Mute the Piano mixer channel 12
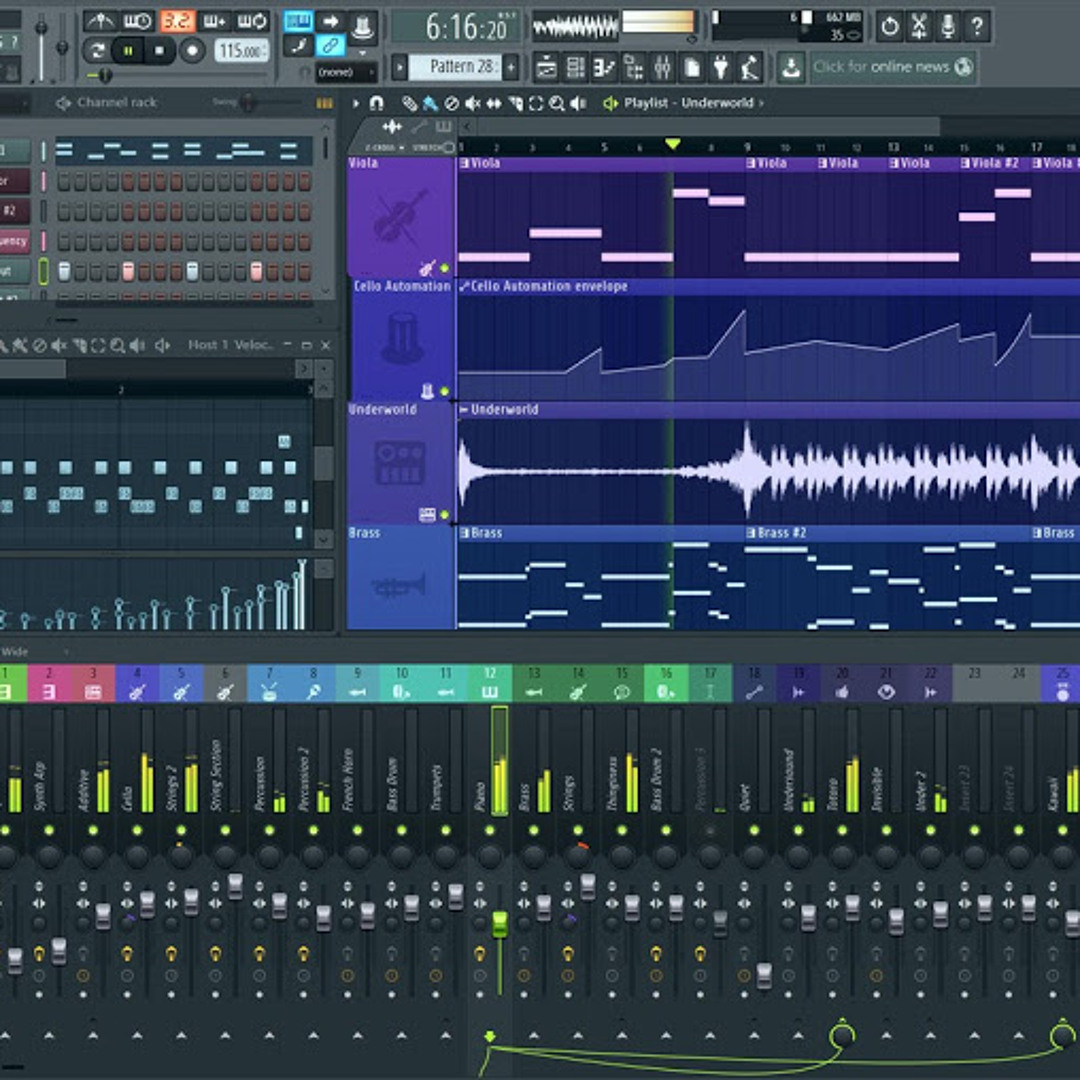The height and width of the screenshot is (1080, 1080). pos(490,831)
